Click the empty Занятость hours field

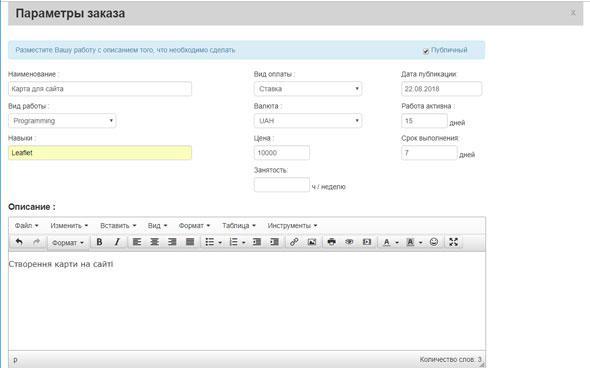tap(282, 185)
